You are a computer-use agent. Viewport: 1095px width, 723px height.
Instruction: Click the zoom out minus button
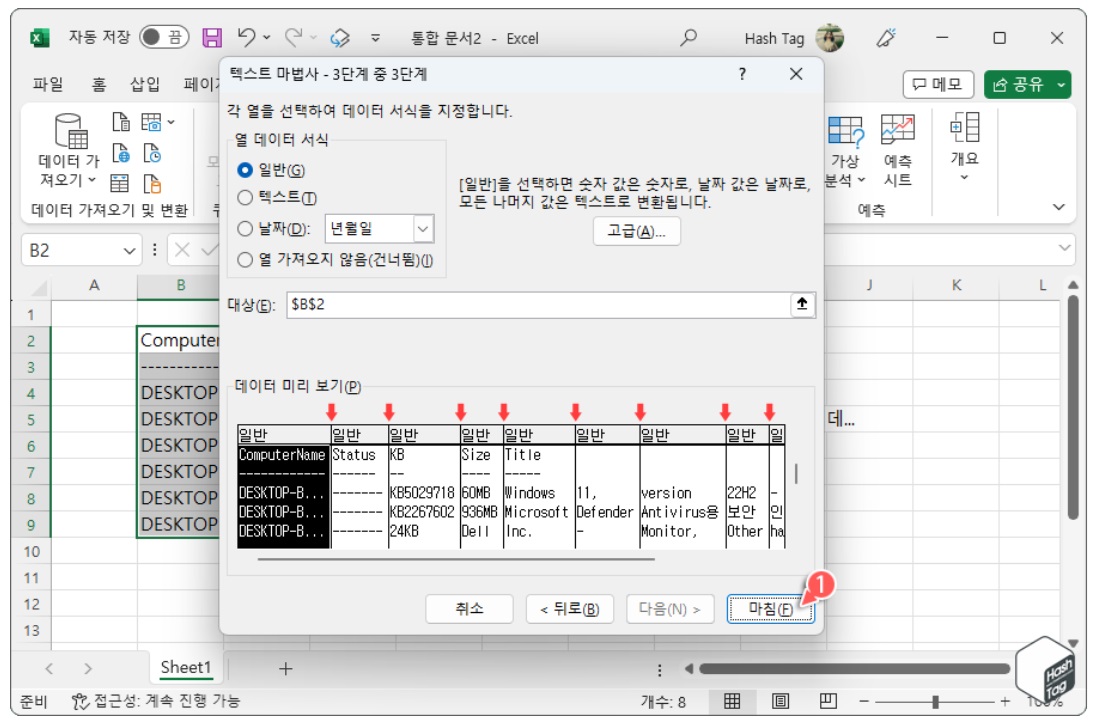click(x=865, y=701)
